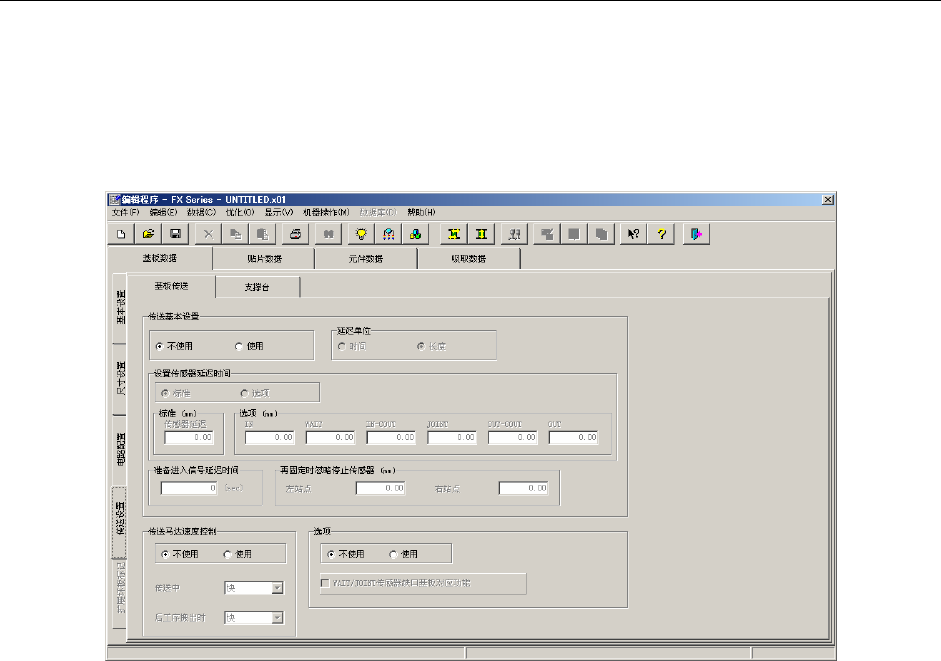Click the exit door toolbar icon
This screenshot has height=661, width=941.
tap(696, 234)
